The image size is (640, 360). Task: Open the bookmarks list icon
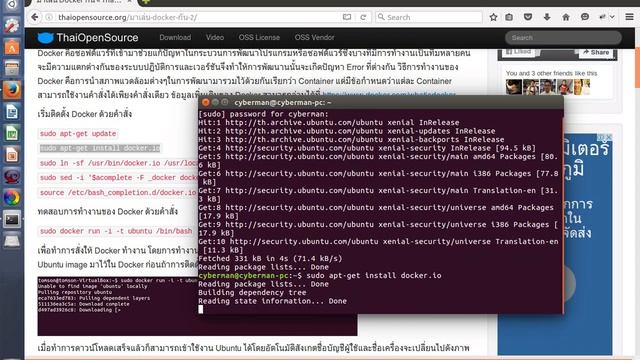(x=509, y=17)
